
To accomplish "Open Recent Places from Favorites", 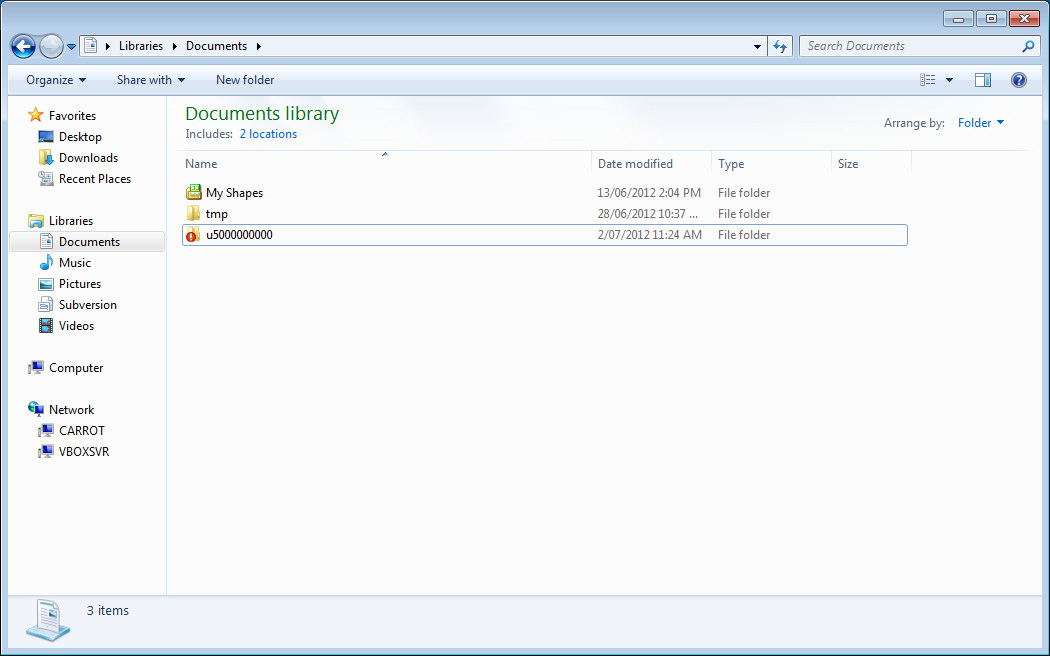I will pyautogui.click(x=94, y=178).
